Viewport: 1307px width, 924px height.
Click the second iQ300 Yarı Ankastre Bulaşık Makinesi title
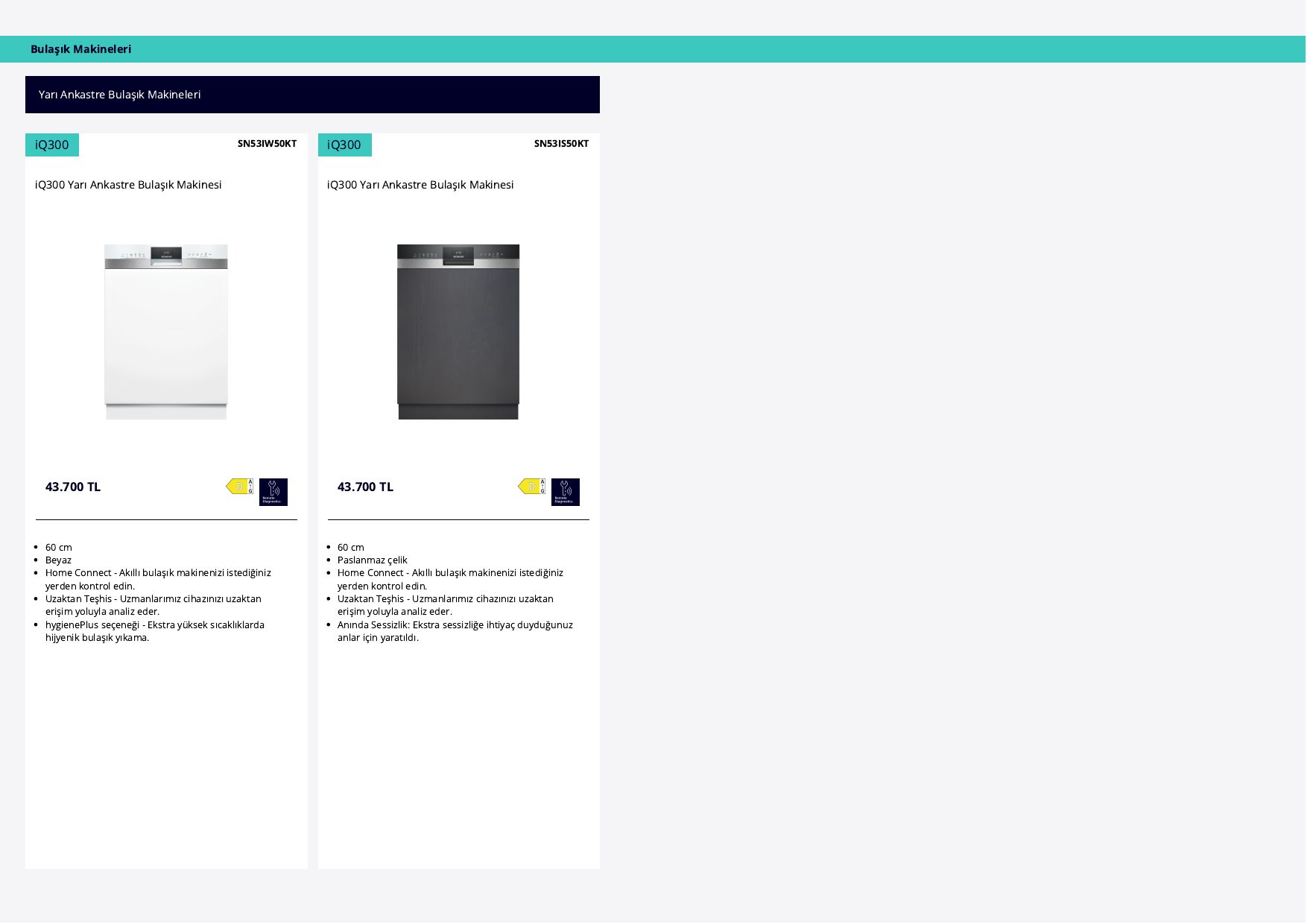(420, 185)
